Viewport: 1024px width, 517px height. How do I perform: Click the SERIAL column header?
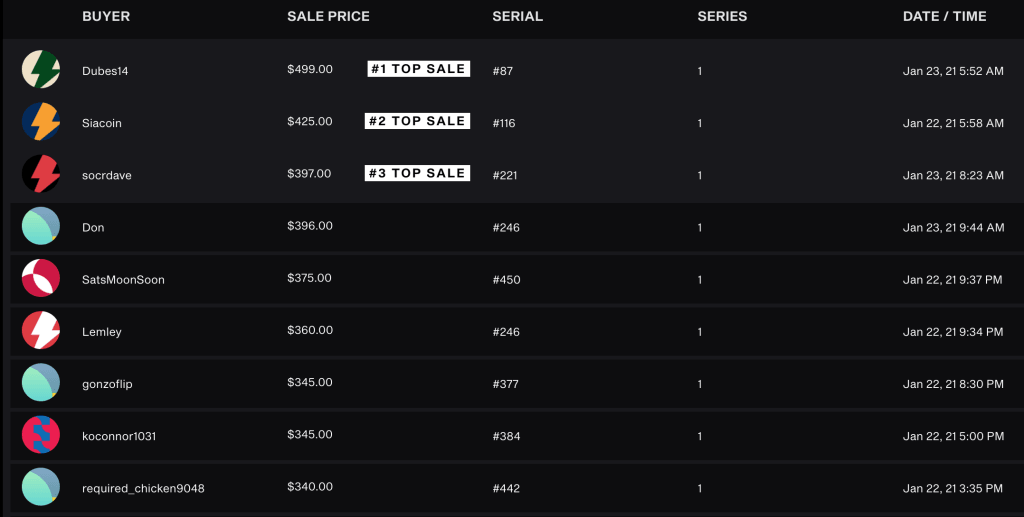(518, 17)
